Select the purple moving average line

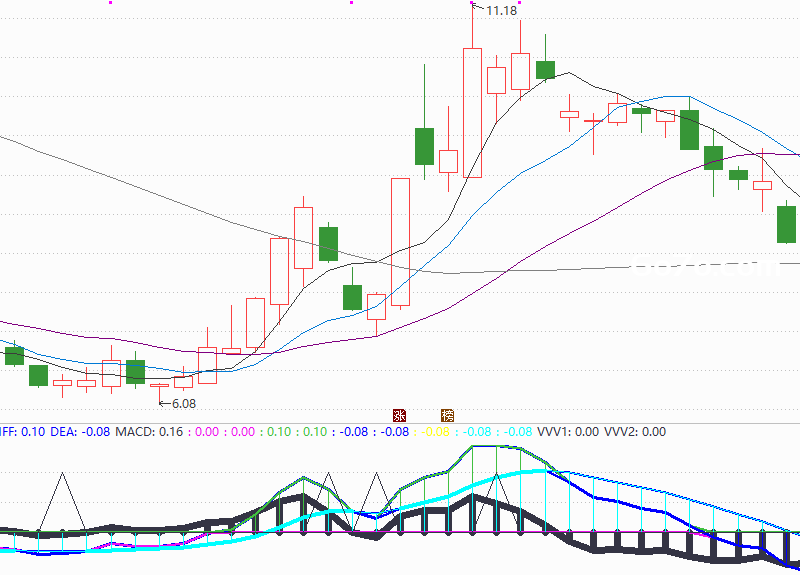pos(561,238)
